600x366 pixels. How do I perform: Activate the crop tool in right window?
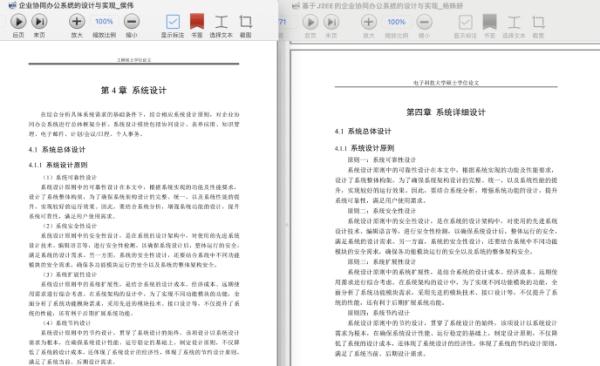538,23
